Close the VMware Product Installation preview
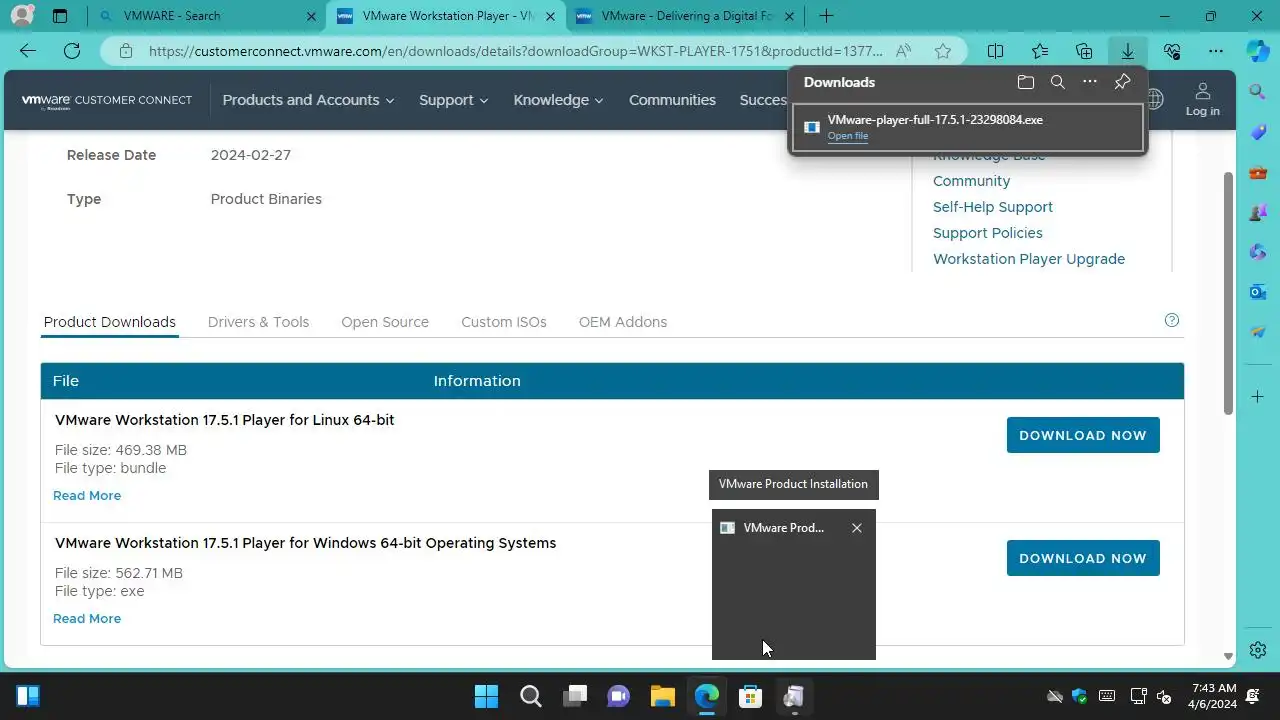The image size is (1280, 720). (857, 528)
